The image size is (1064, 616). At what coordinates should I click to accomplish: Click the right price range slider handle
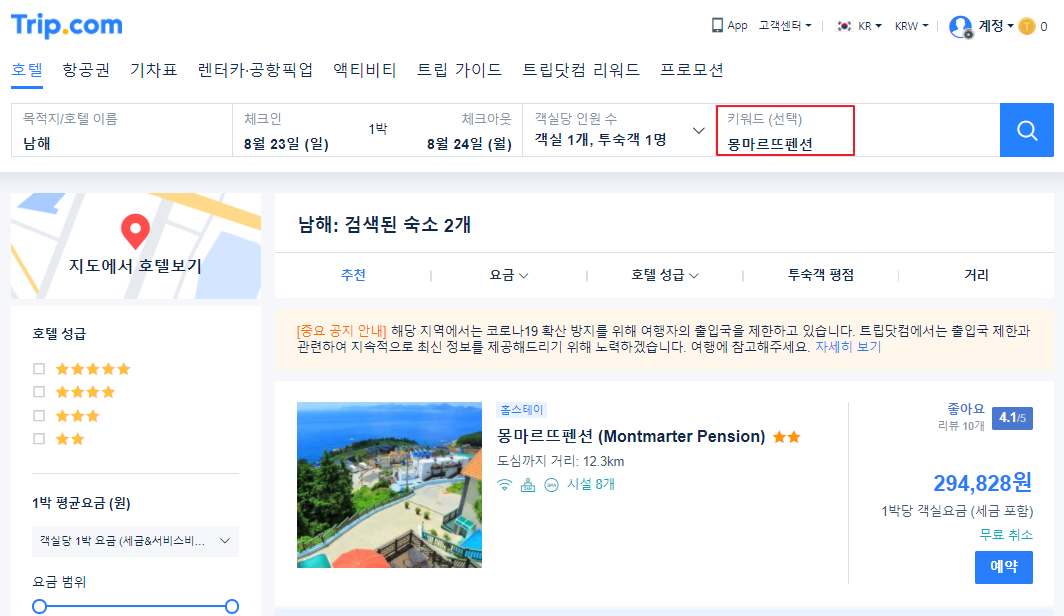tap(232, 606)
